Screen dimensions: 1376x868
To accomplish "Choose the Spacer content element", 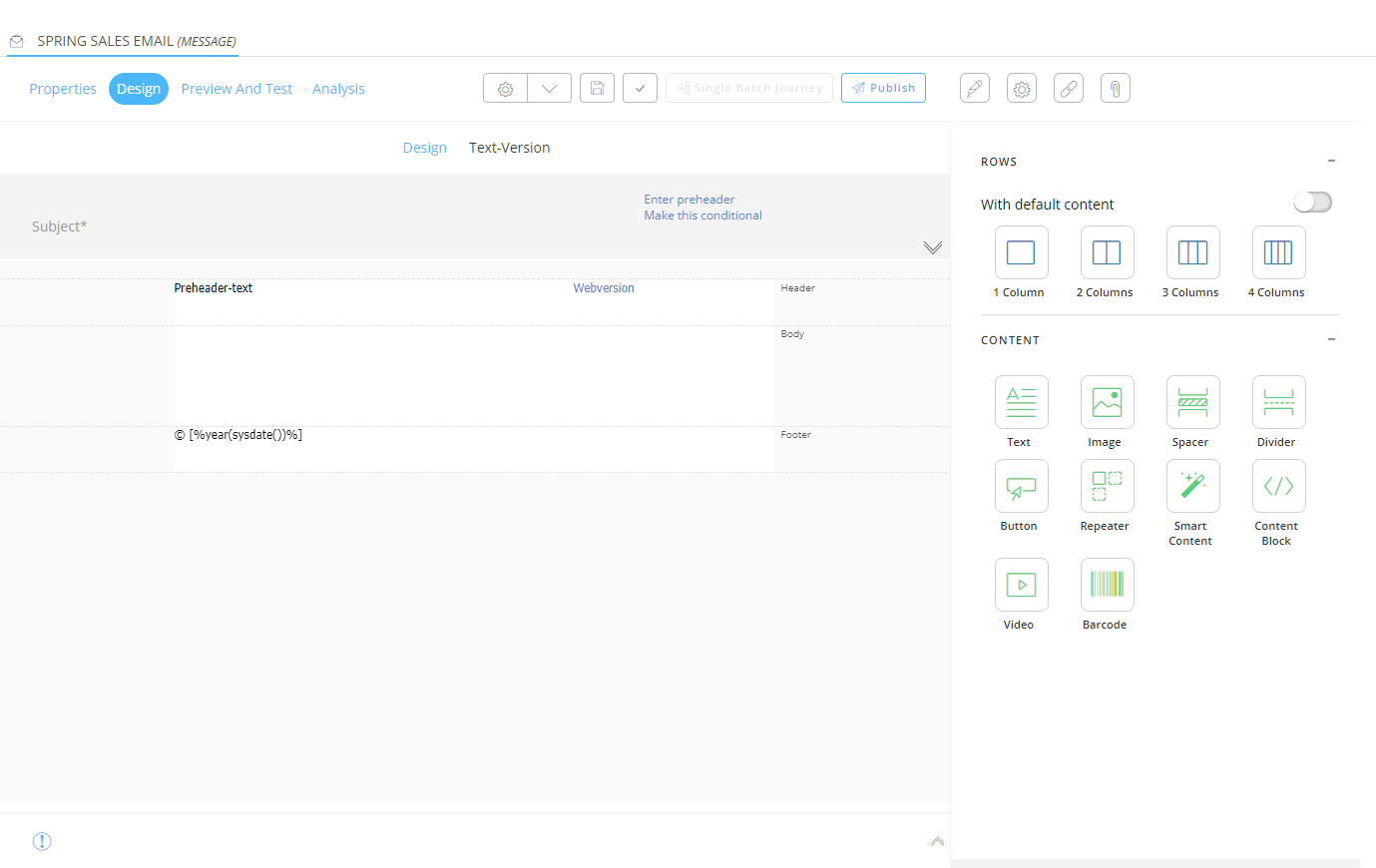I will point(1192,402).
